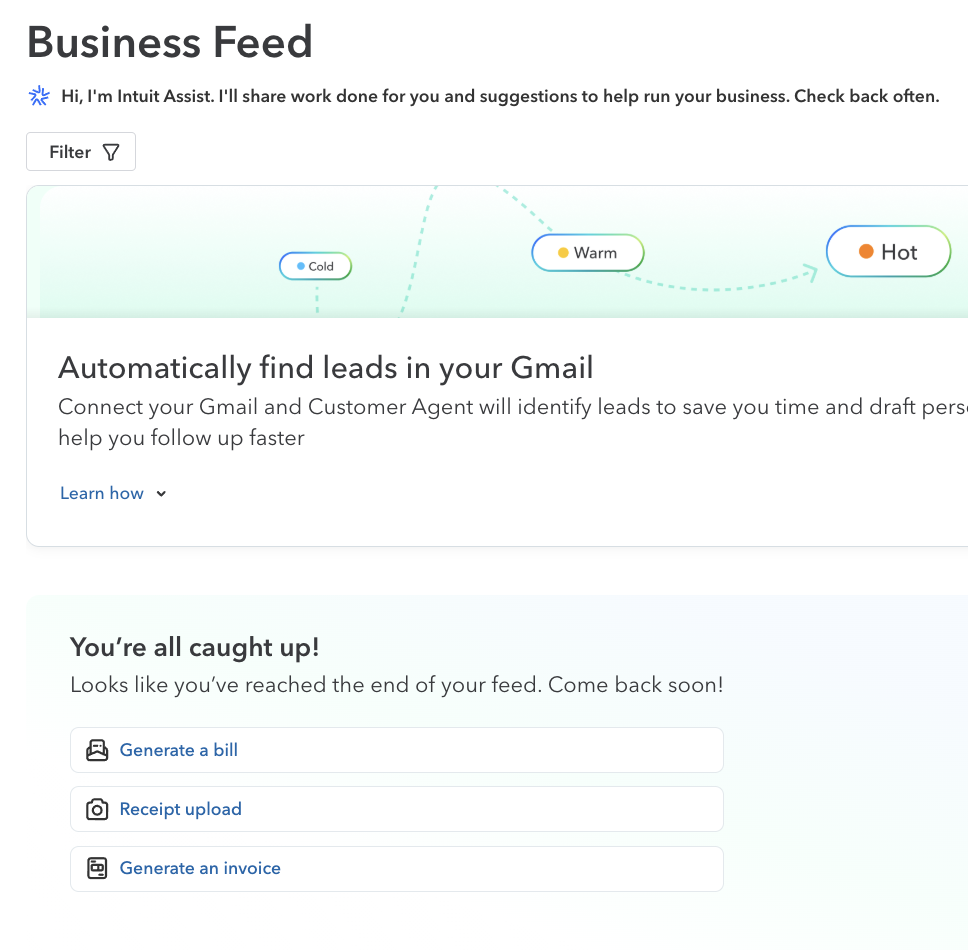Click the invoice icon beside Generate an invoice
Screen dimensions: 968x950
click(97, 868)
